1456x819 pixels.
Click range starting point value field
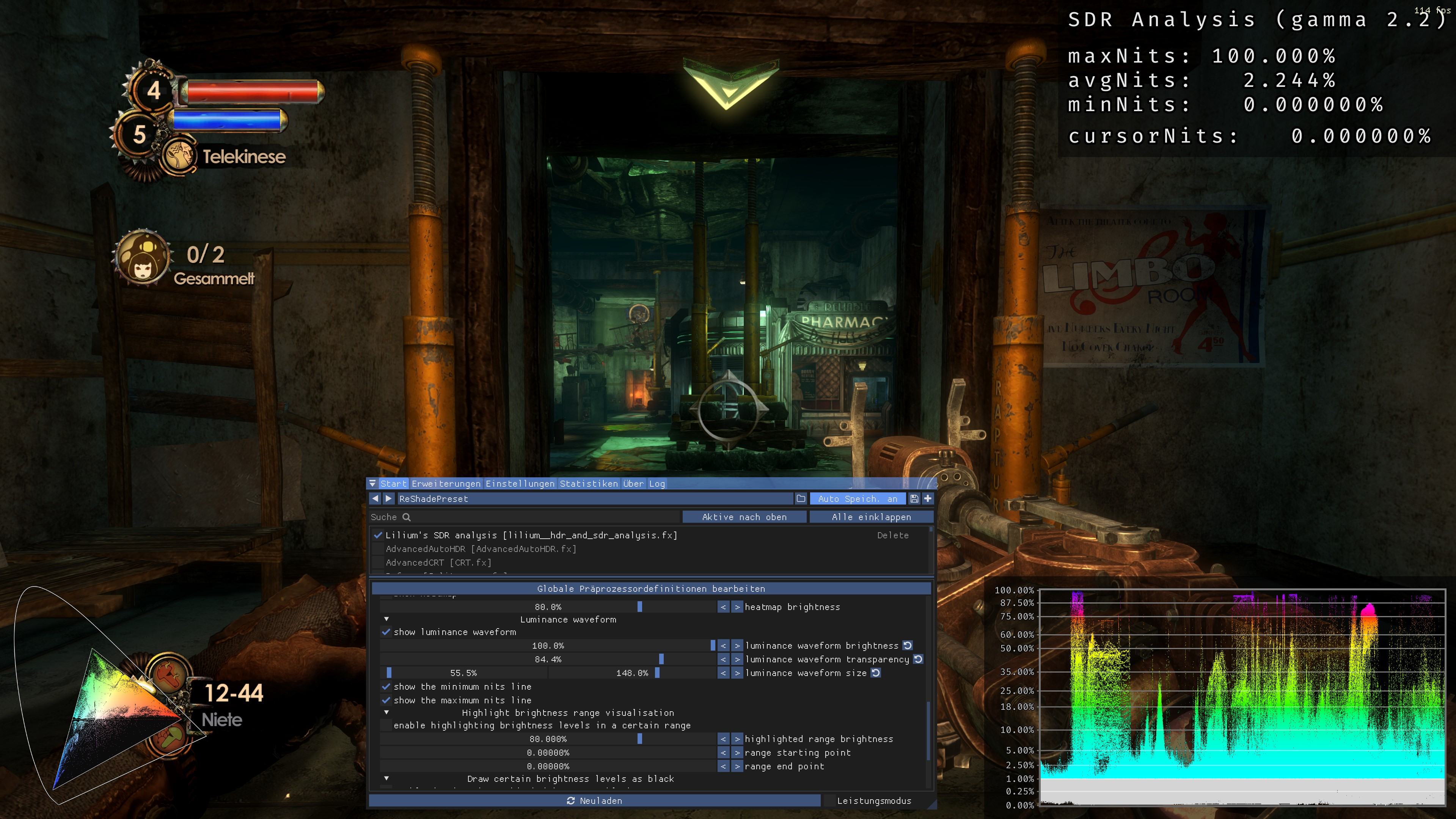click(548, 752)
